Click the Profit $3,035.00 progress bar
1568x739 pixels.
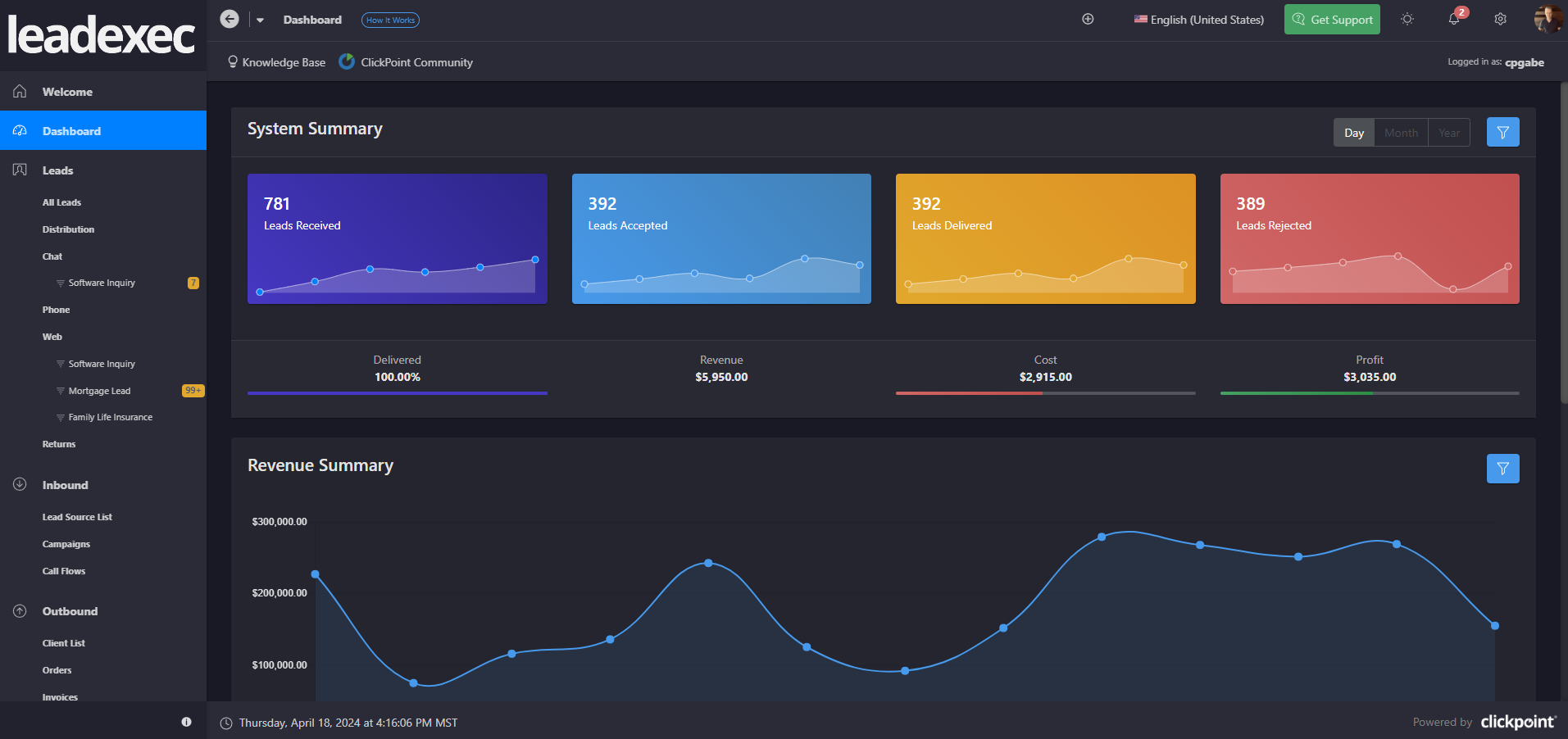[x=1370, y=393]
